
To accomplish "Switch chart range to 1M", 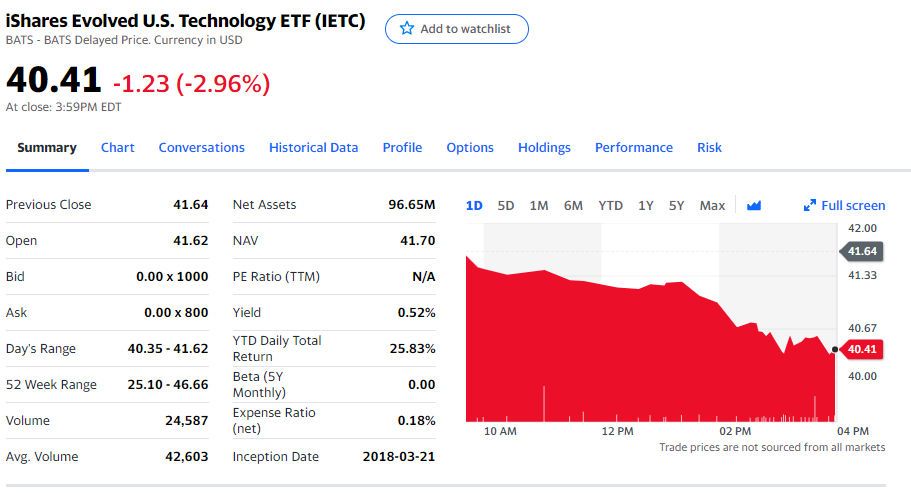I will coord(539,205).
